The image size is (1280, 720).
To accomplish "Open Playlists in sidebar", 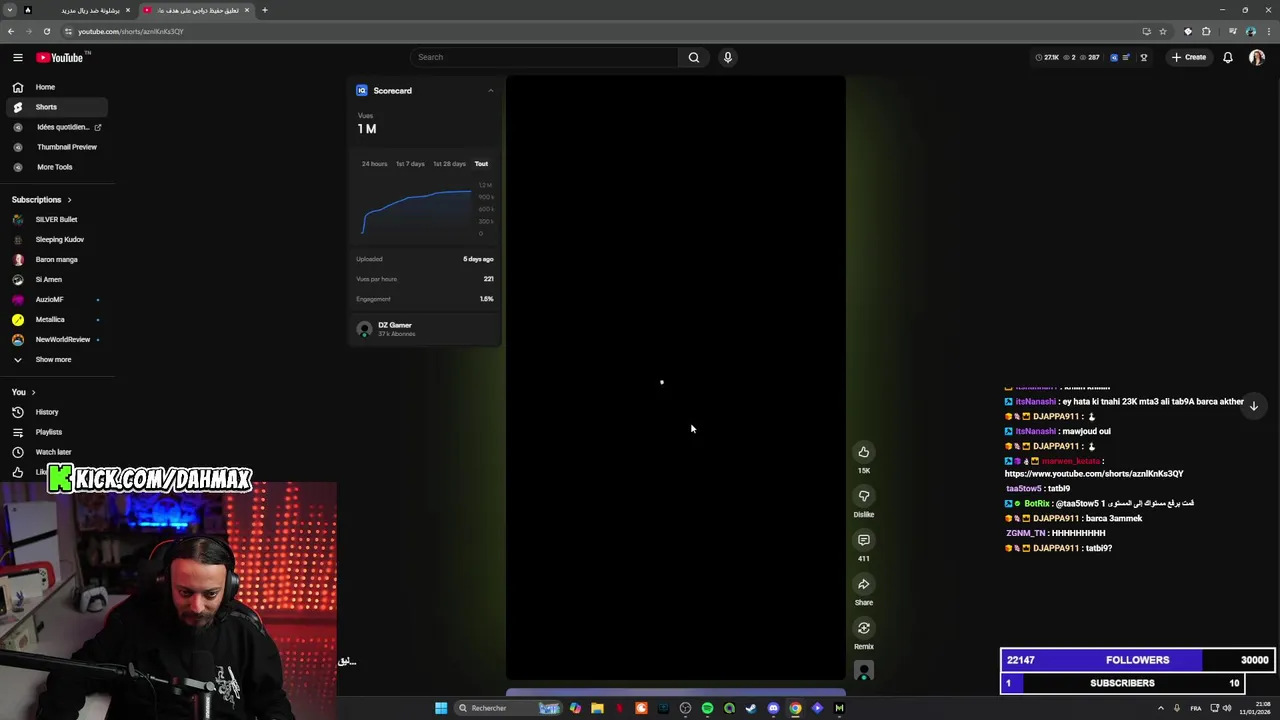I will (56, 432).
